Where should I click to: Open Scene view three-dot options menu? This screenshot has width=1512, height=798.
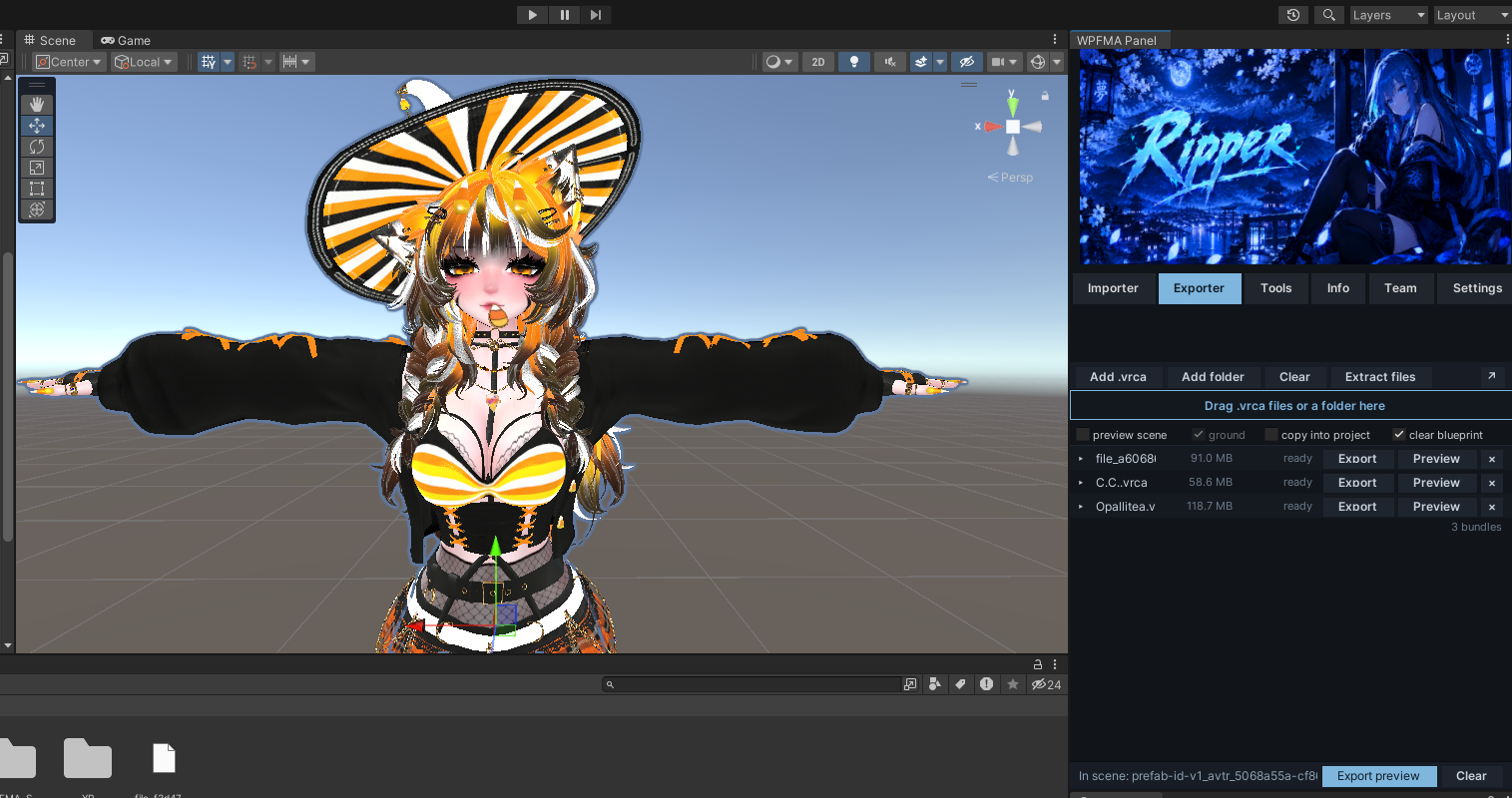point(1055,40)
